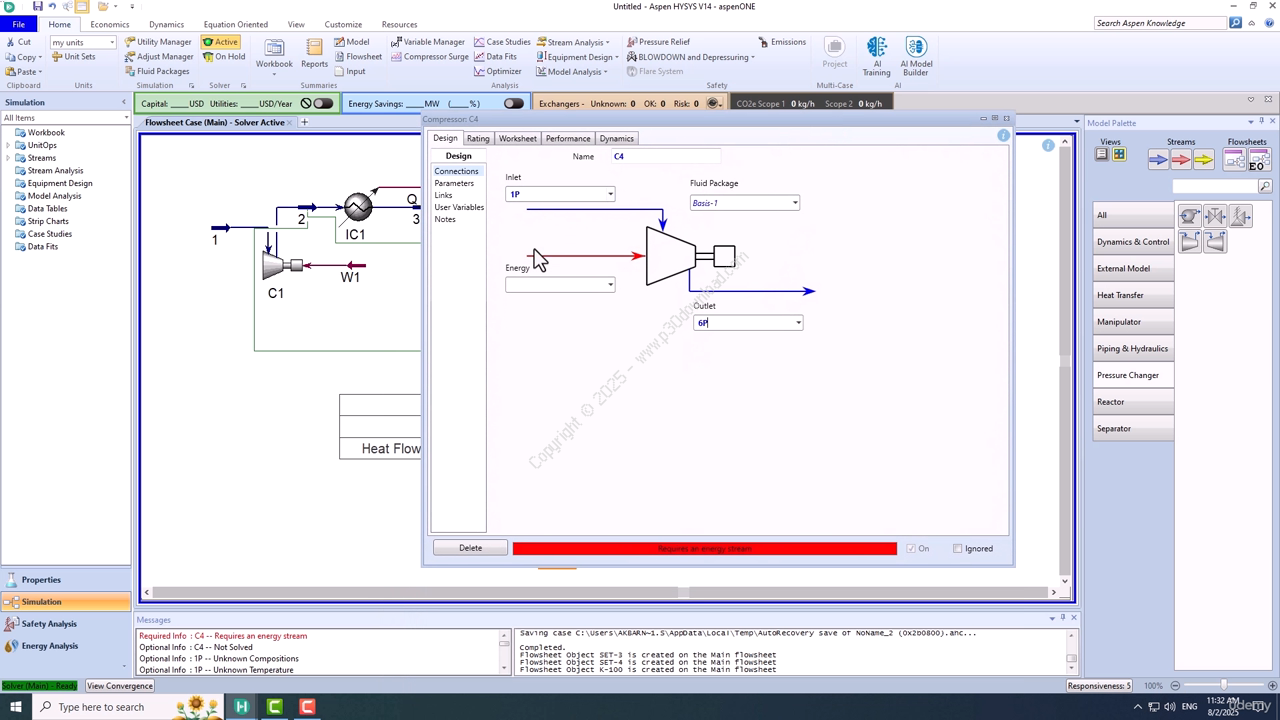This screenshot has height=720, width=1280.
Task: Select expander icon in Model Palette
Action: click(1215, 241)
